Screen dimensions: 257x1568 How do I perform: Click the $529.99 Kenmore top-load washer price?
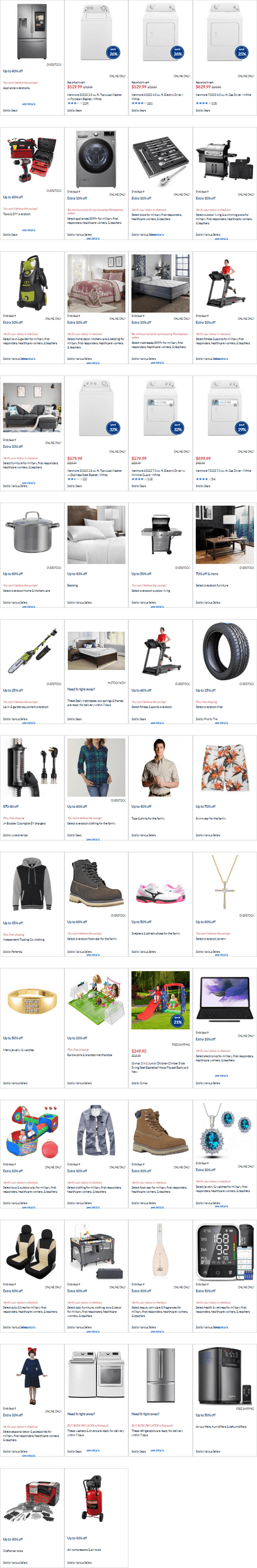click(x=74, y=86)
